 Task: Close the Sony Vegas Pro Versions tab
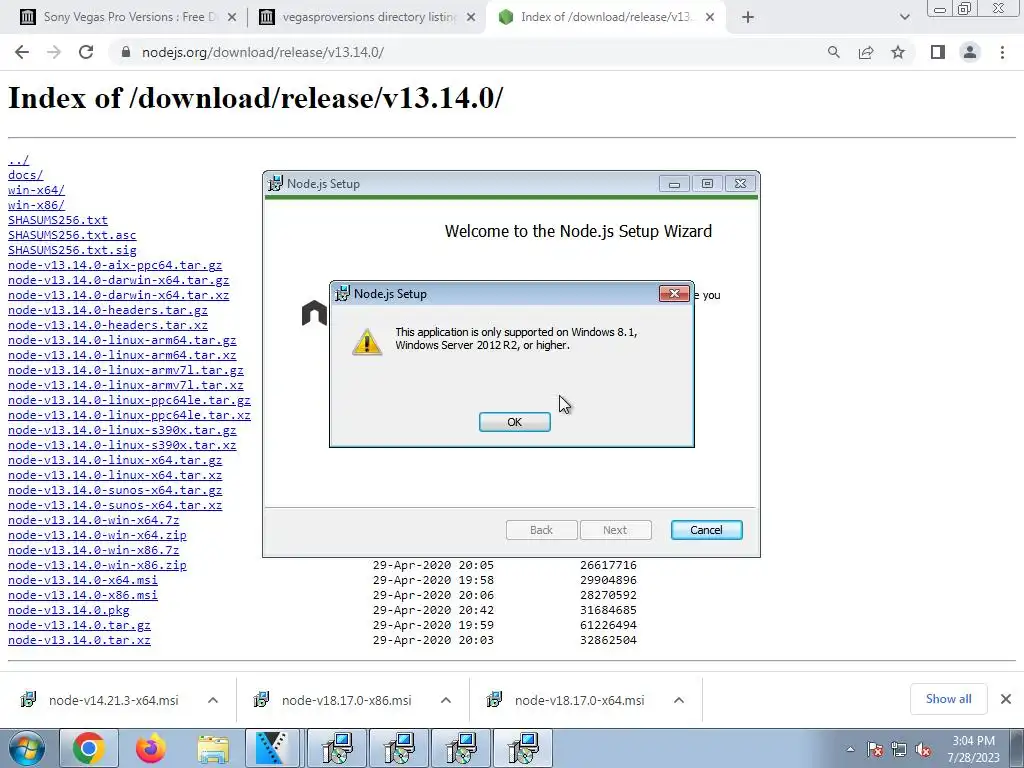[232, 17]
